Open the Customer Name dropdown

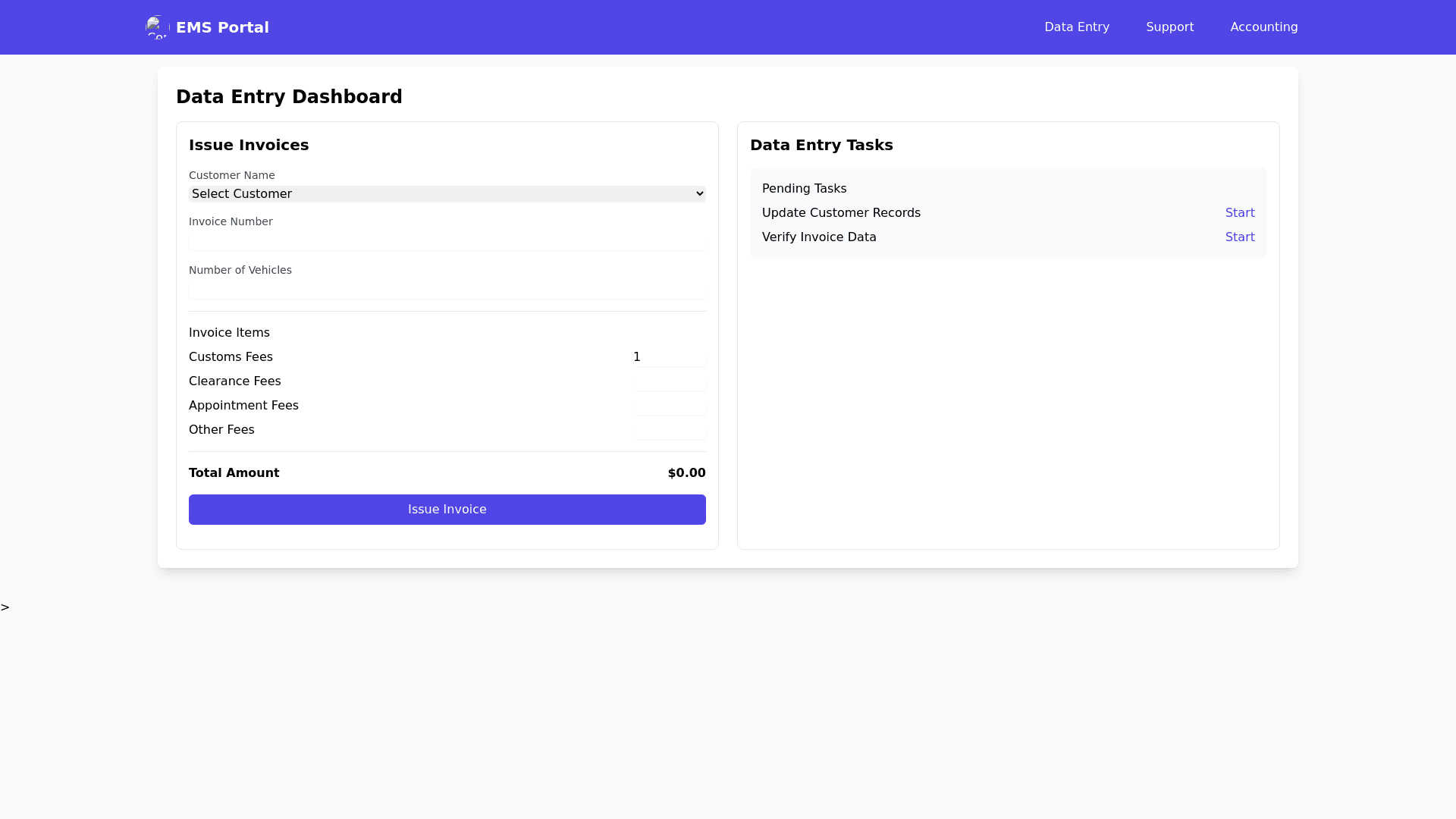click(447, 194)
